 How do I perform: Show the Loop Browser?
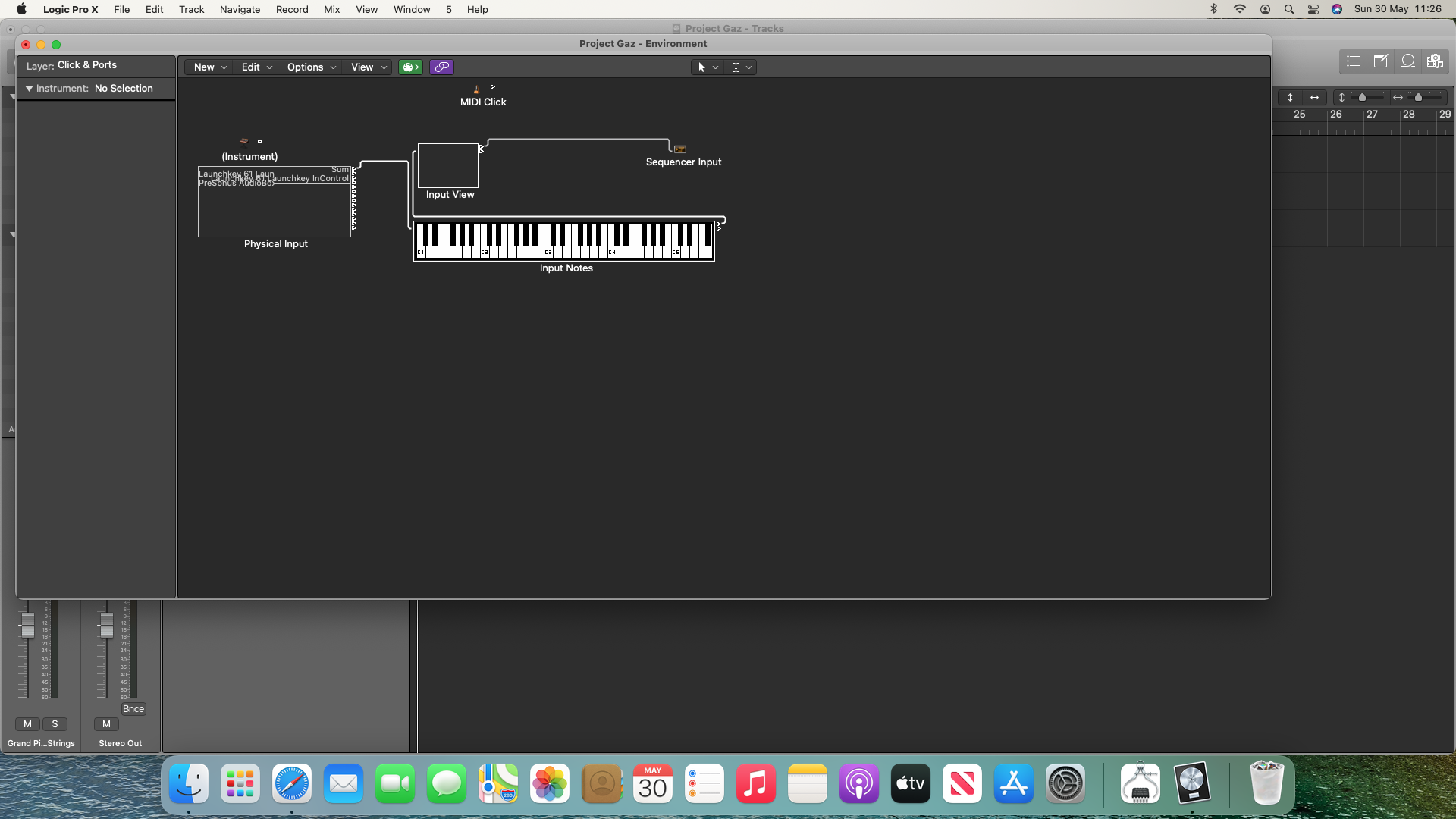tap(1408, 61)
